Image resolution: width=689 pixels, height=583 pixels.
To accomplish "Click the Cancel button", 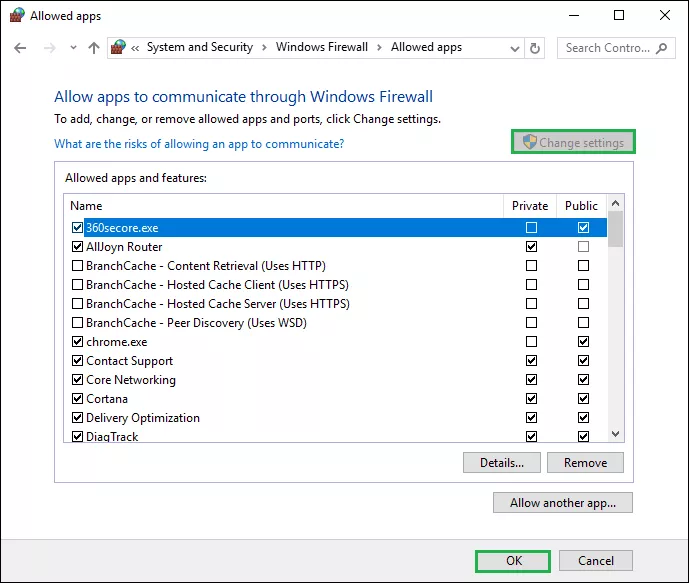I will 596,561.
